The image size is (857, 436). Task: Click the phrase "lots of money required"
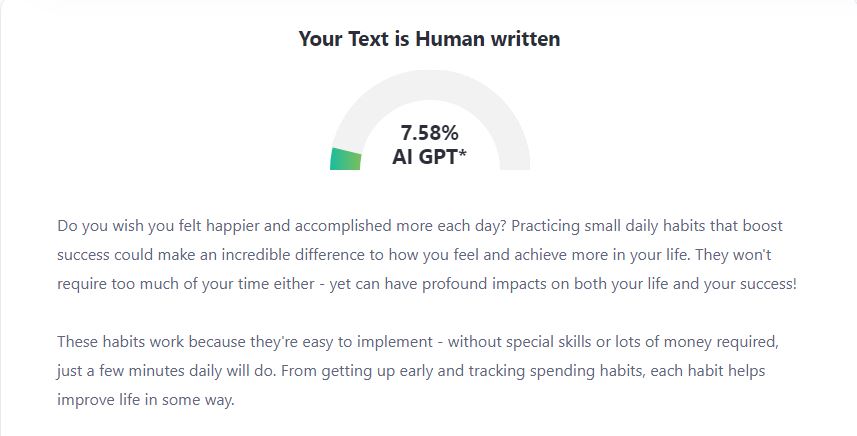click(688, 342)
